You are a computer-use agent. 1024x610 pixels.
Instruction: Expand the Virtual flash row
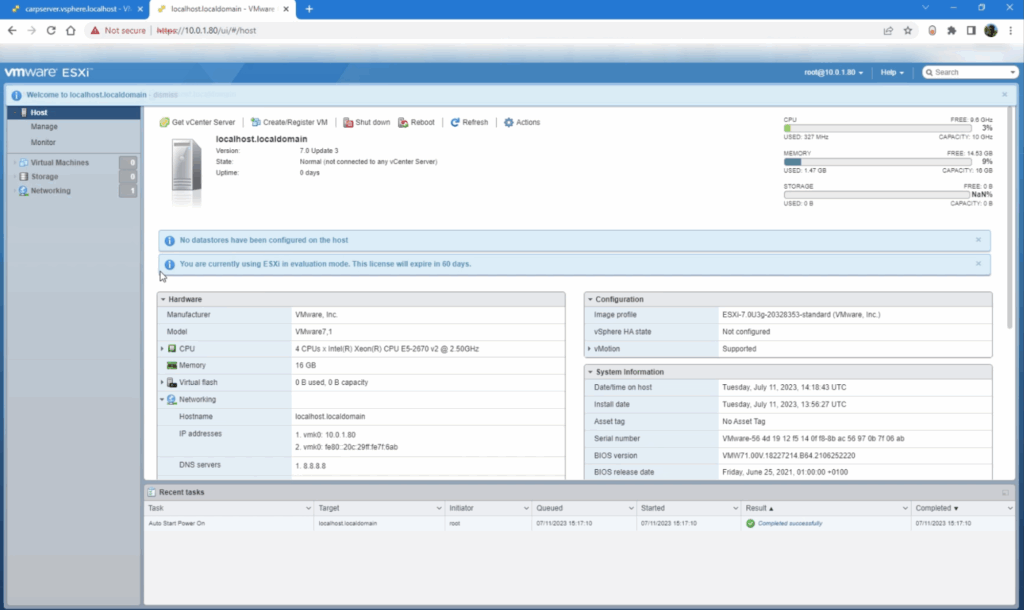(162, 382)
